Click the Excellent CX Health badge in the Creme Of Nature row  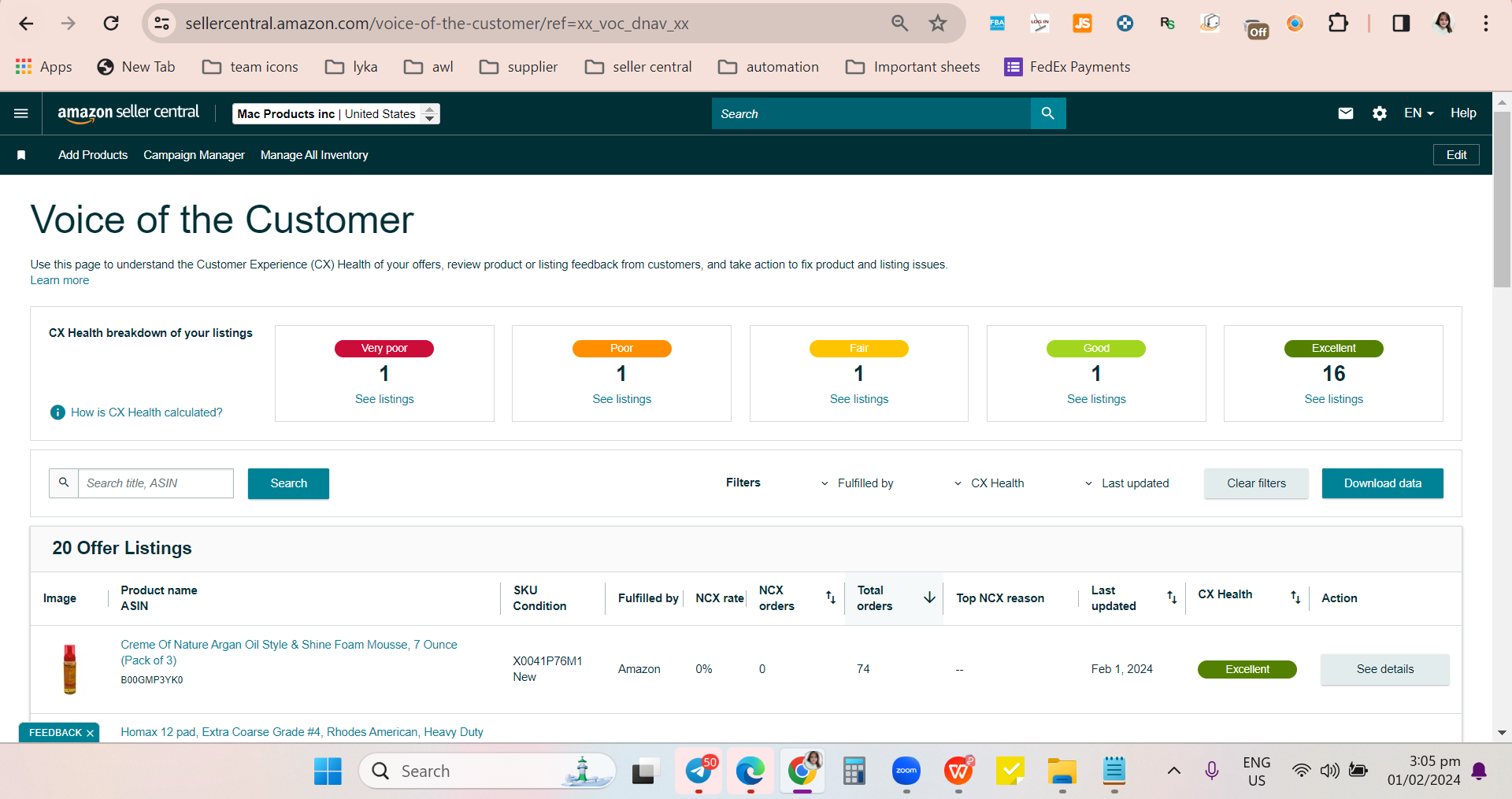[1247, 669]
